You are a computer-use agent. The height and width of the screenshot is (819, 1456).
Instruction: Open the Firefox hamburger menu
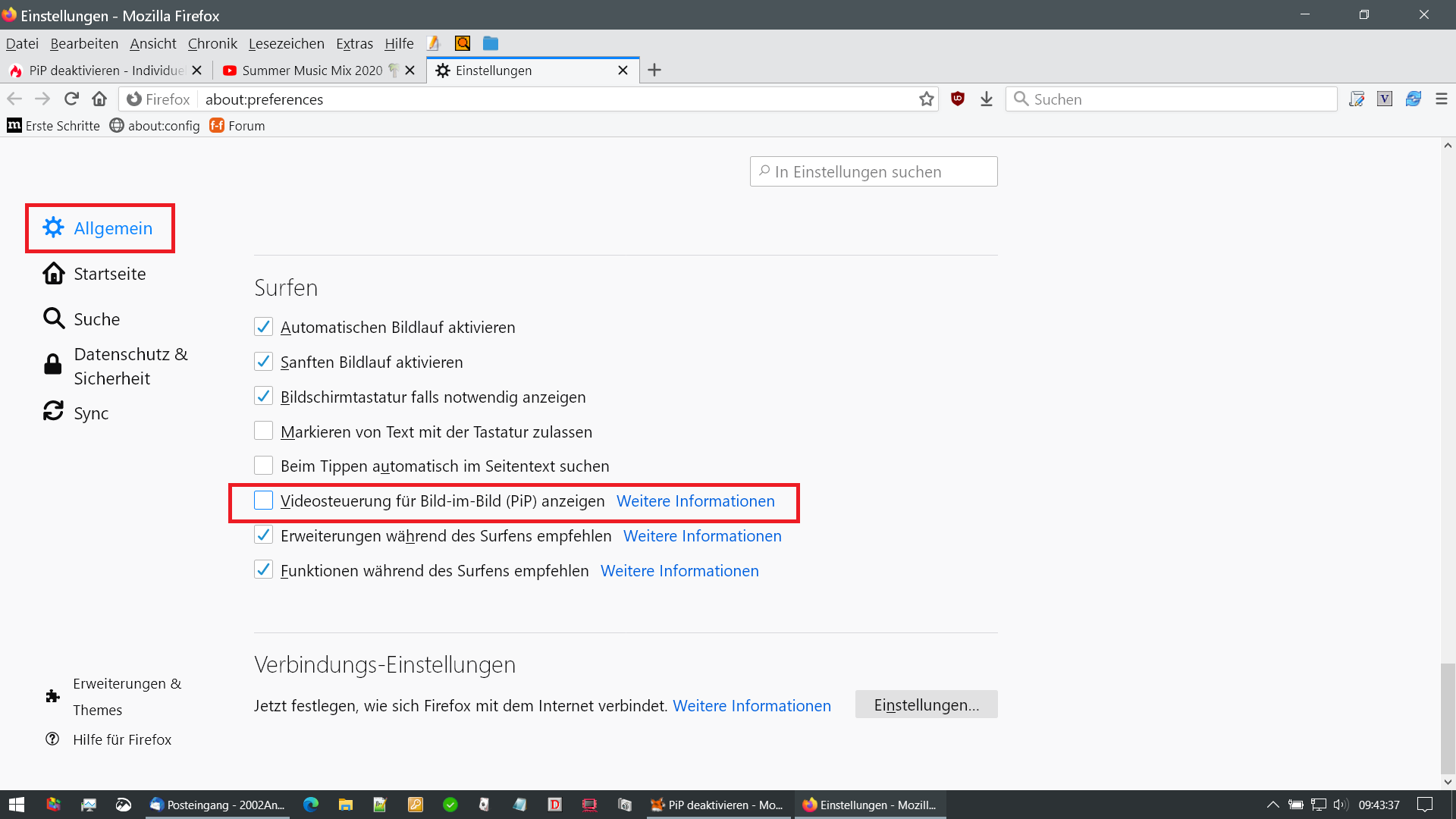click(1441, 99)
